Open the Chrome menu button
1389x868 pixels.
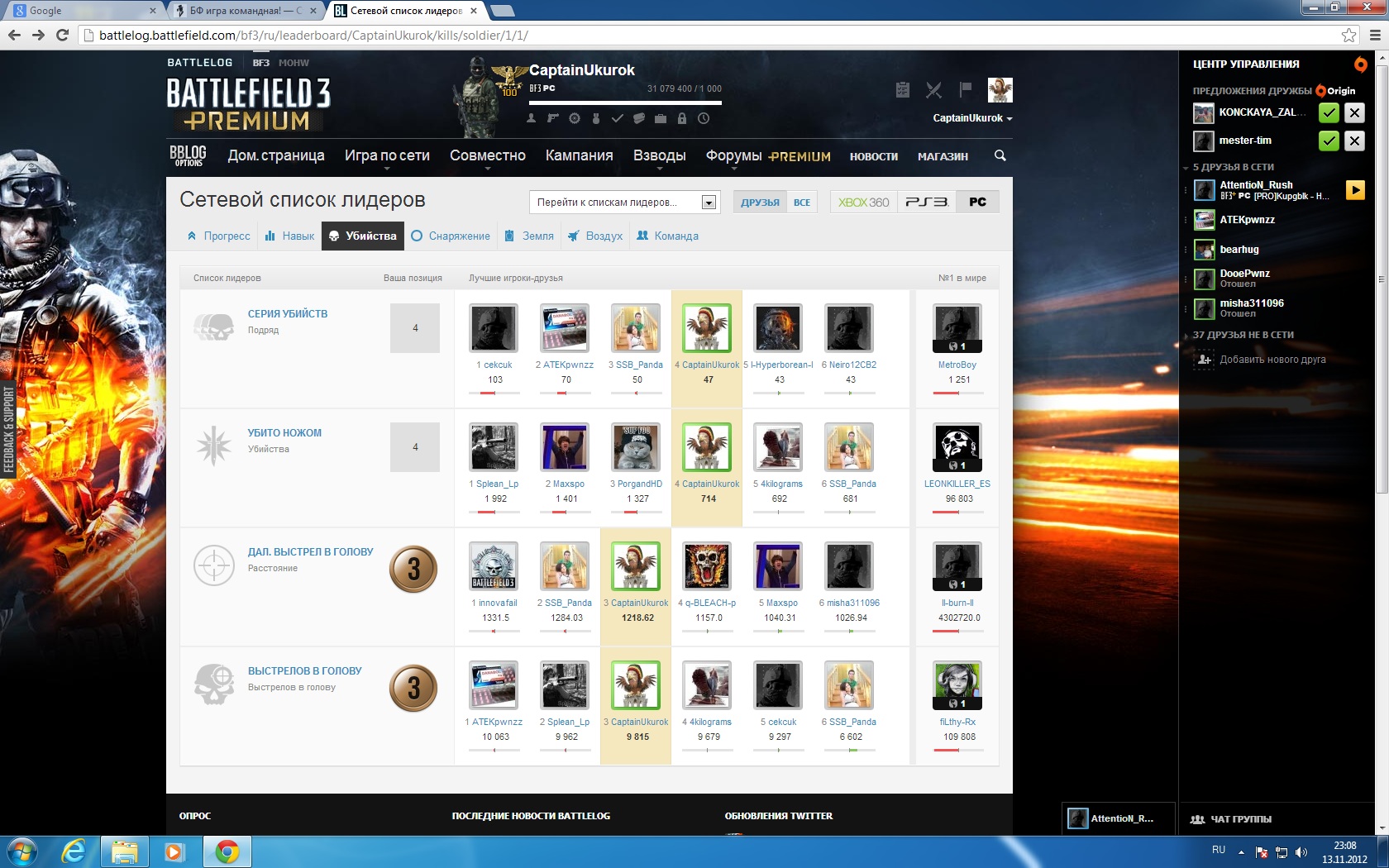tap(1375, 35)
